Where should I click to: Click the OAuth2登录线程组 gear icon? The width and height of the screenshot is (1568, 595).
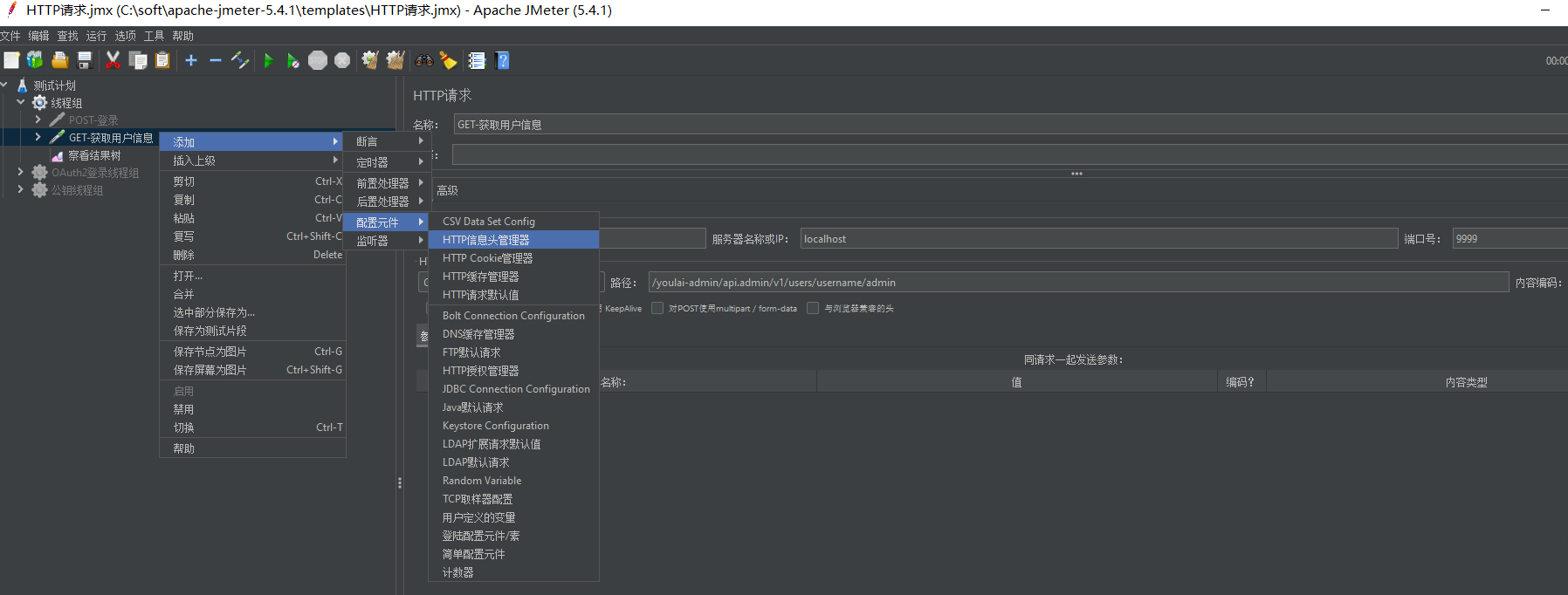click(x=39, y=173)
